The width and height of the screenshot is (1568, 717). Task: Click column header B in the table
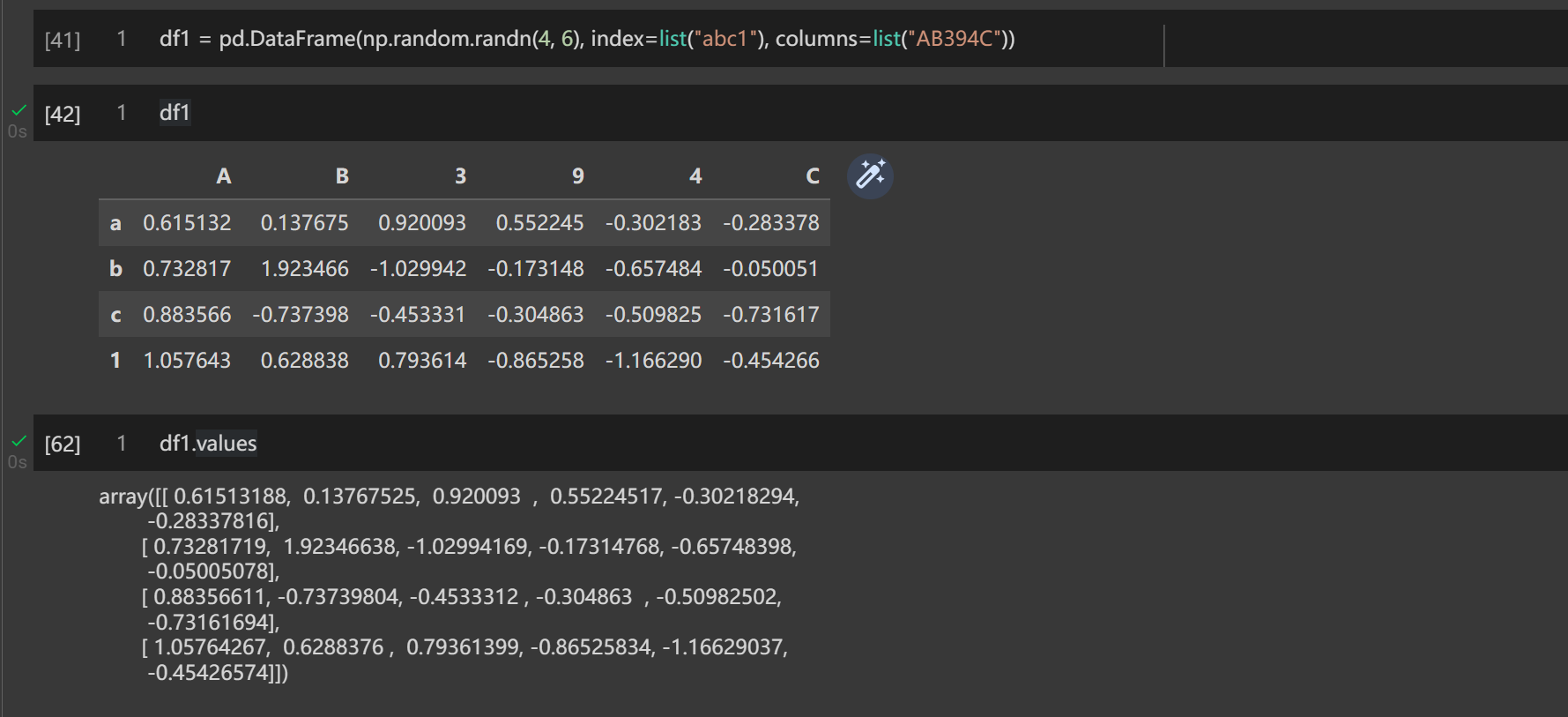click(x=342, y=176)
